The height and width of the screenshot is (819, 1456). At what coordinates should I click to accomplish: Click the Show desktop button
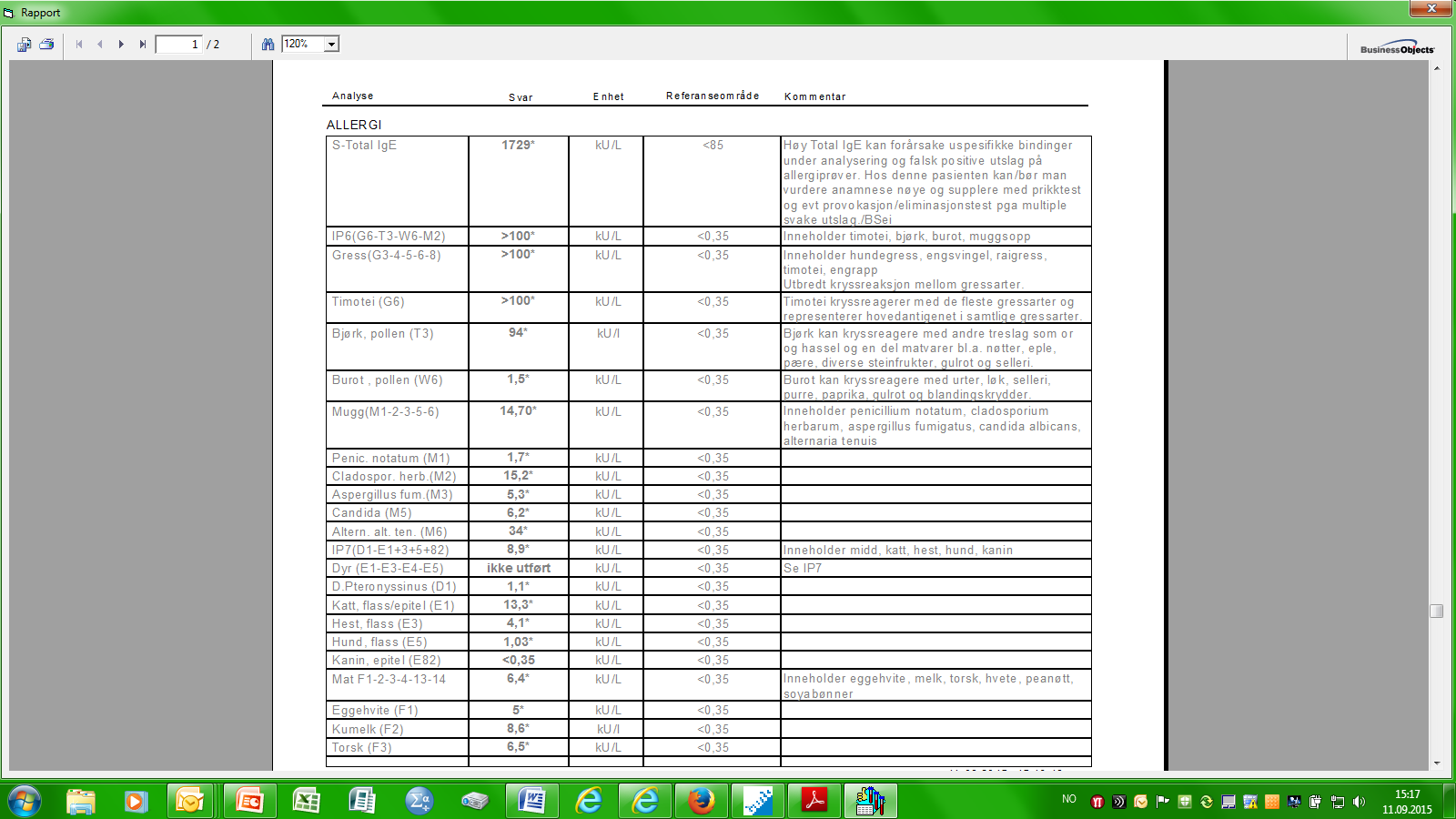point(1451,801)
